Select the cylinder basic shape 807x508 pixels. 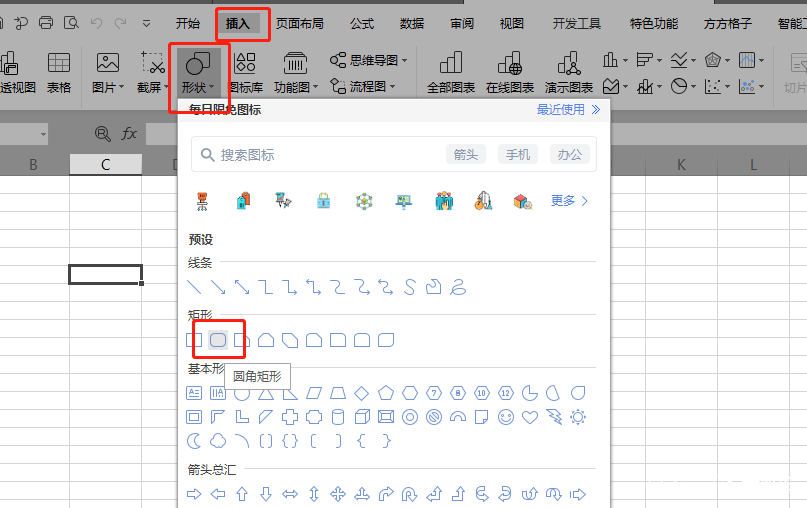pyautogui.click(x=338, y=417)
